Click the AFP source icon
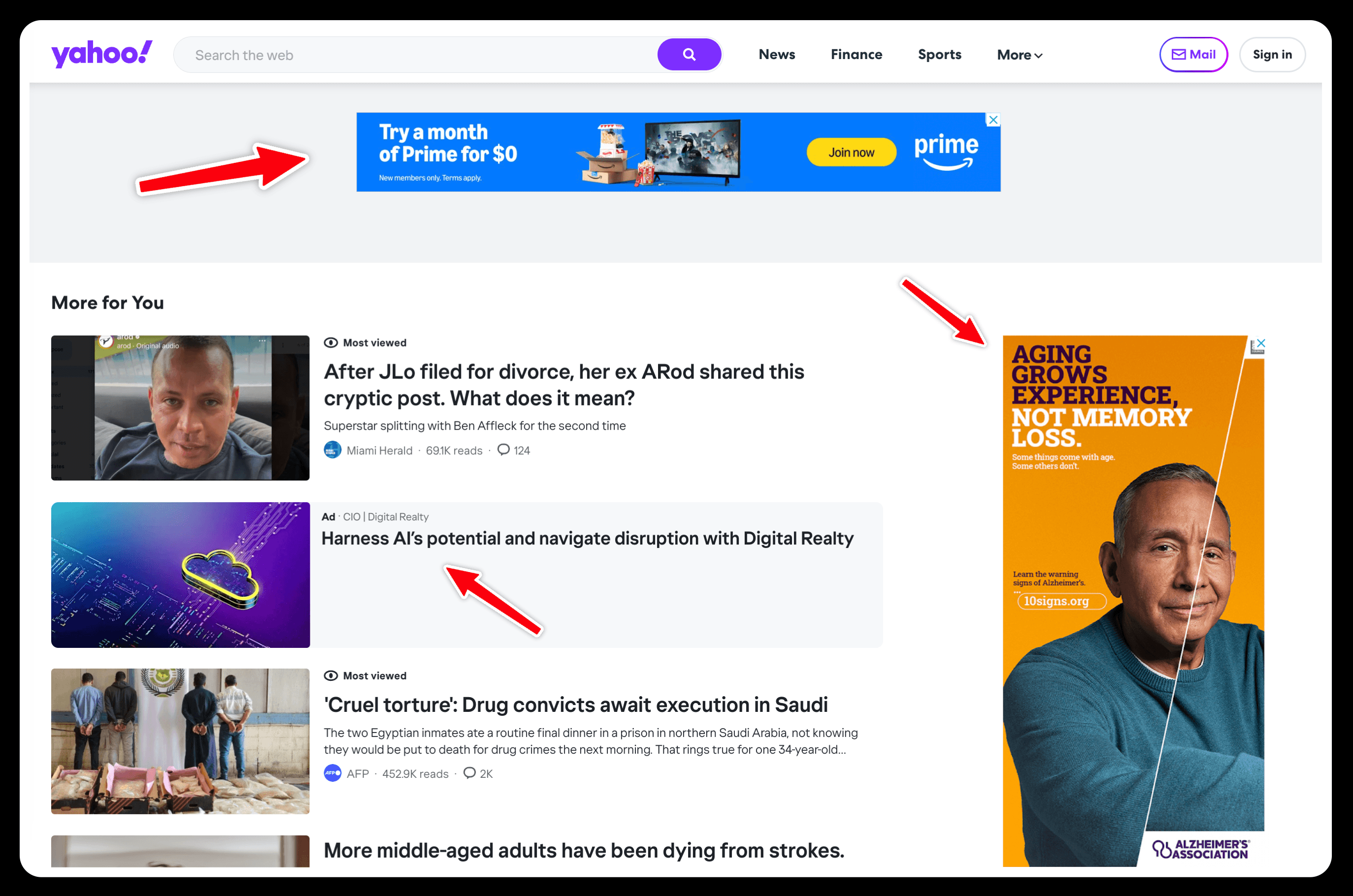This screenshot has width=1353, height=896. 332,773
